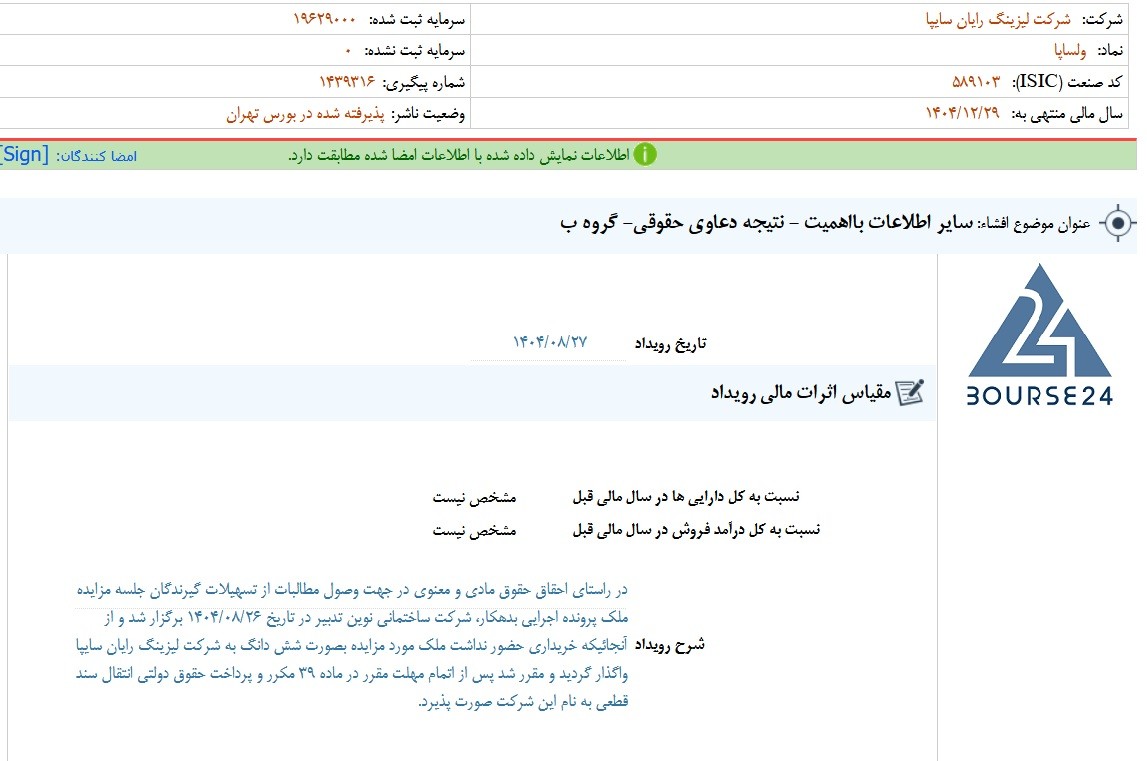Select the symbol value ولسایپا
Viewport: 1147px width, 761px height.
pyautogui.click(x=1069, y=50)
